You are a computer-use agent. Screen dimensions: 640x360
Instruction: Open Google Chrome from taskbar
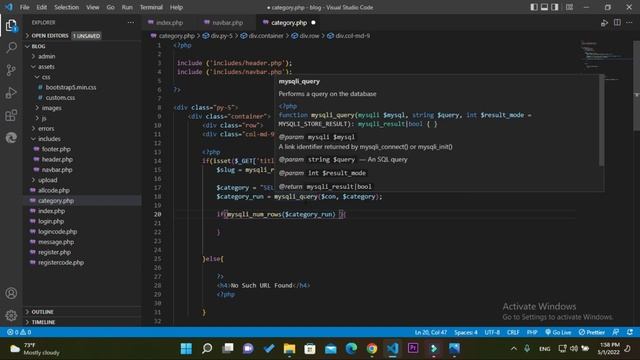tap(371, 348)
